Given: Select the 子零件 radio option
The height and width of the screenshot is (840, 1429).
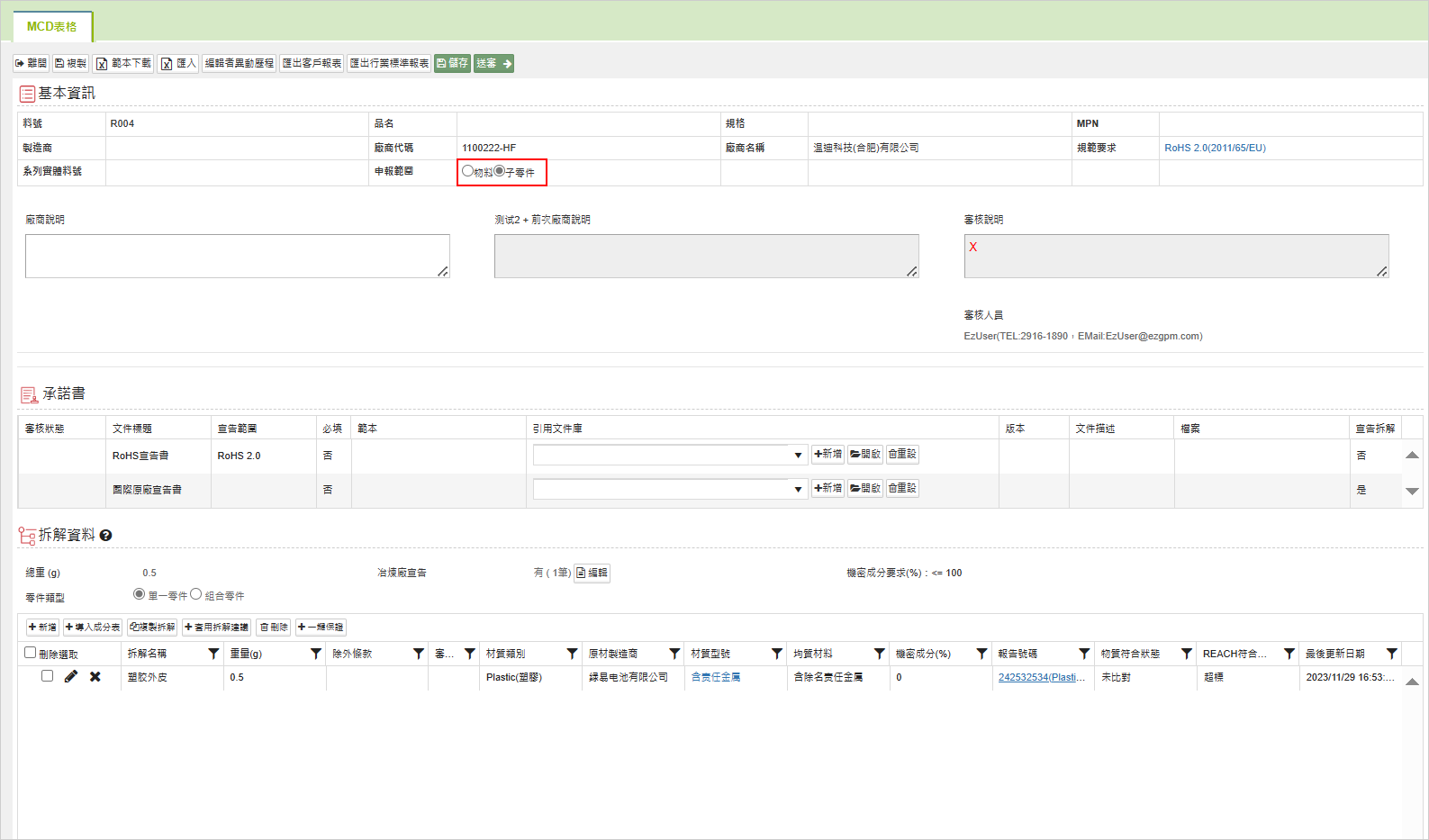Looking at the screenshot, I should point(499,171).
